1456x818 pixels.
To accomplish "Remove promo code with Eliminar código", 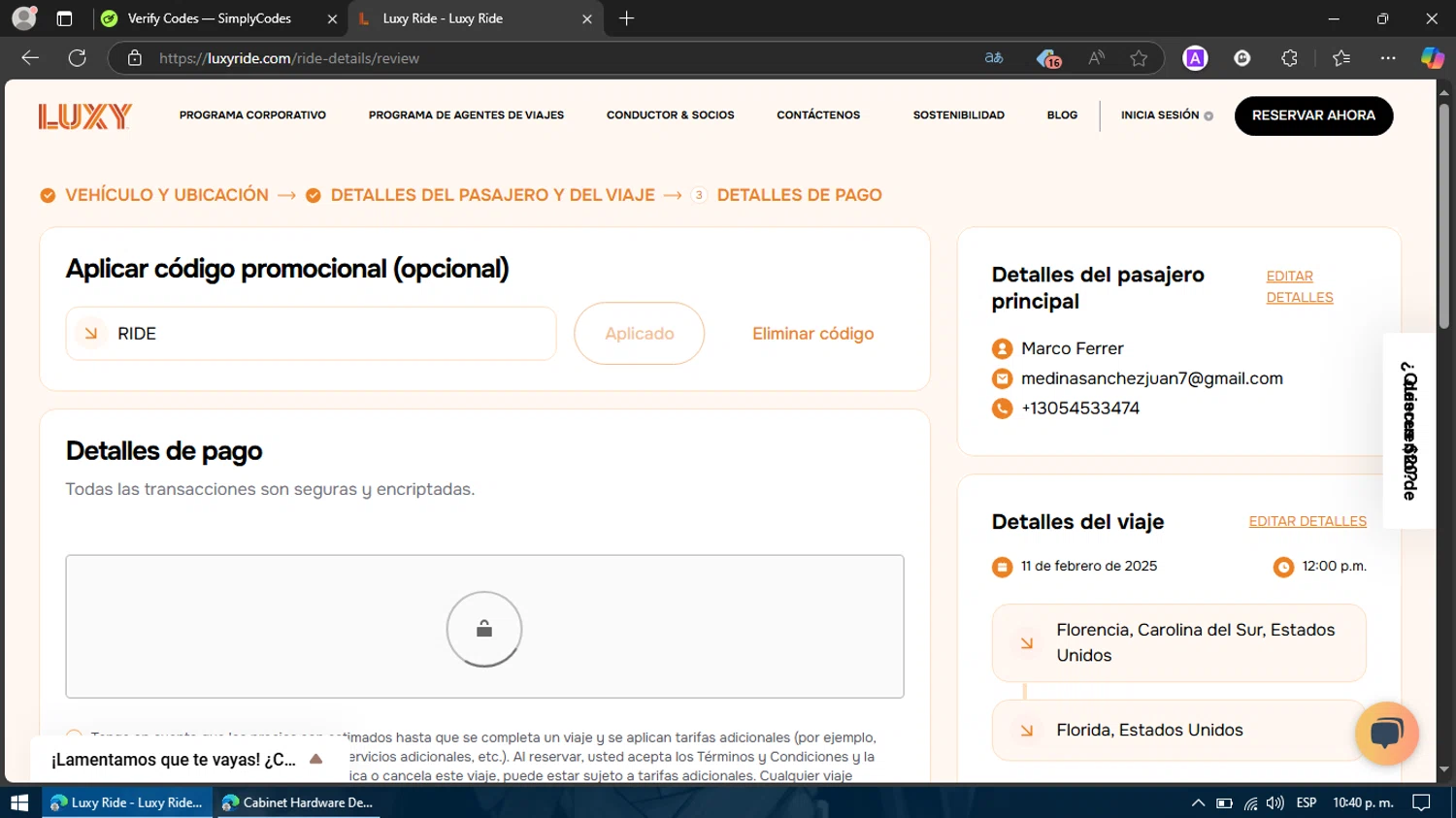I will point(813,334).
